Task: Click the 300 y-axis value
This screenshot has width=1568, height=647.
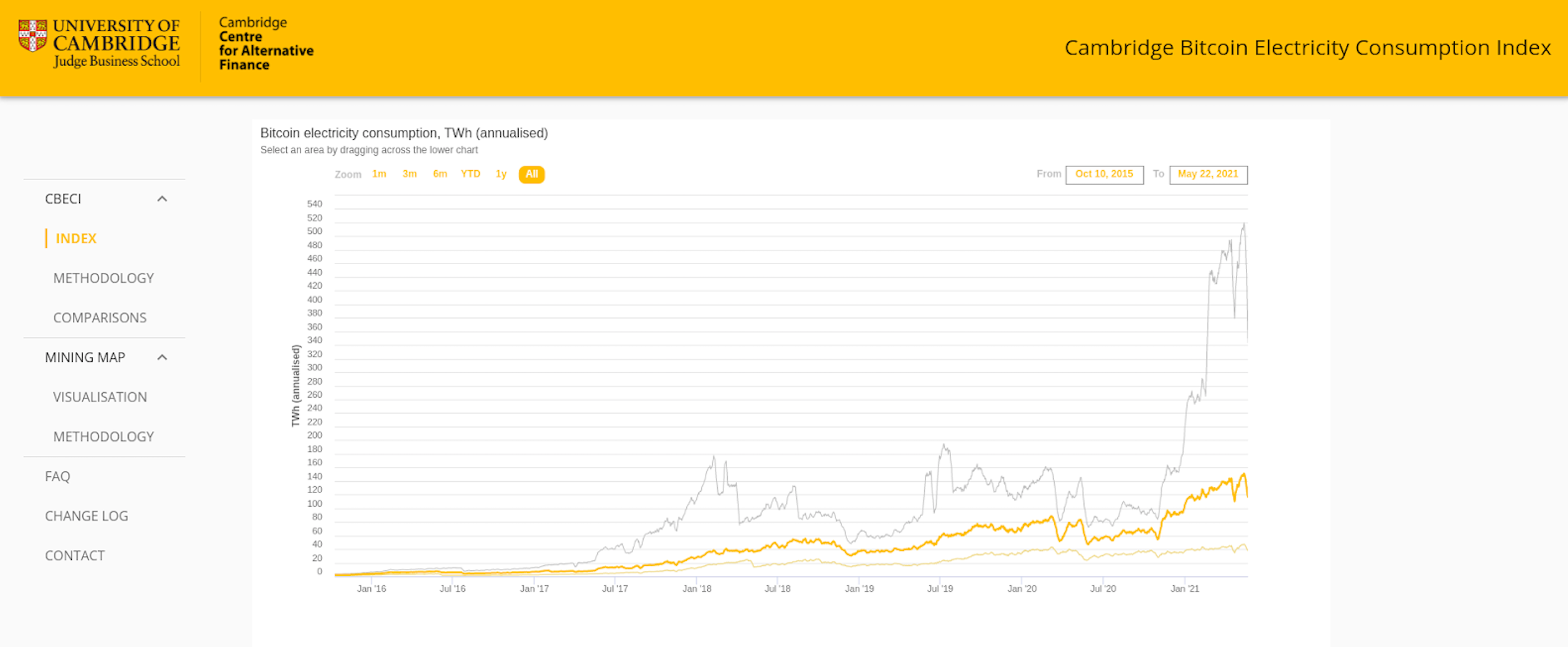Action: click(x=315, y=367)
